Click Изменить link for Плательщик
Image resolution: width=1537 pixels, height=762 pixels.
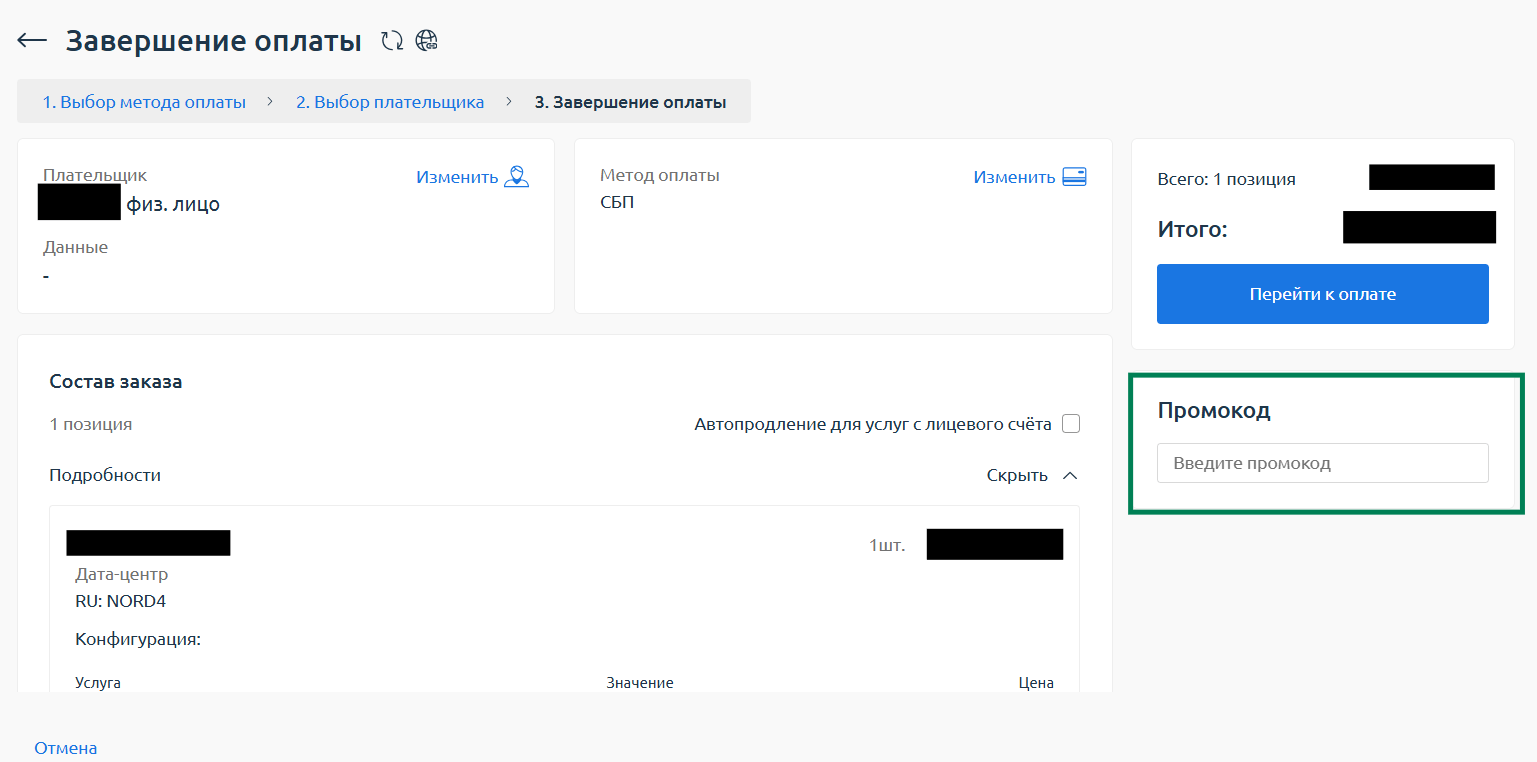coord(456,177)
